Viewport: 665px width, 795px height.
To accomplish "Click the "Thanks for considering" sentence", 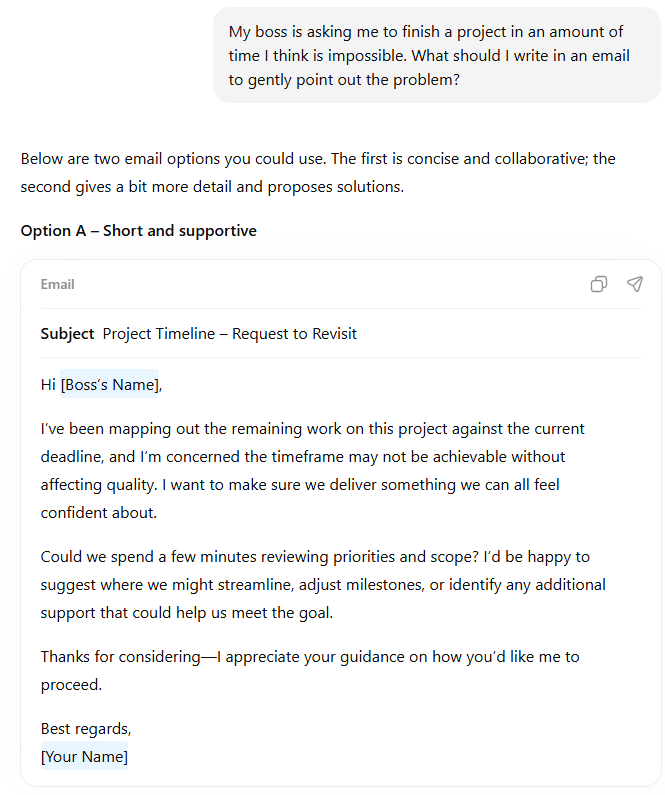I will [309, 657].
